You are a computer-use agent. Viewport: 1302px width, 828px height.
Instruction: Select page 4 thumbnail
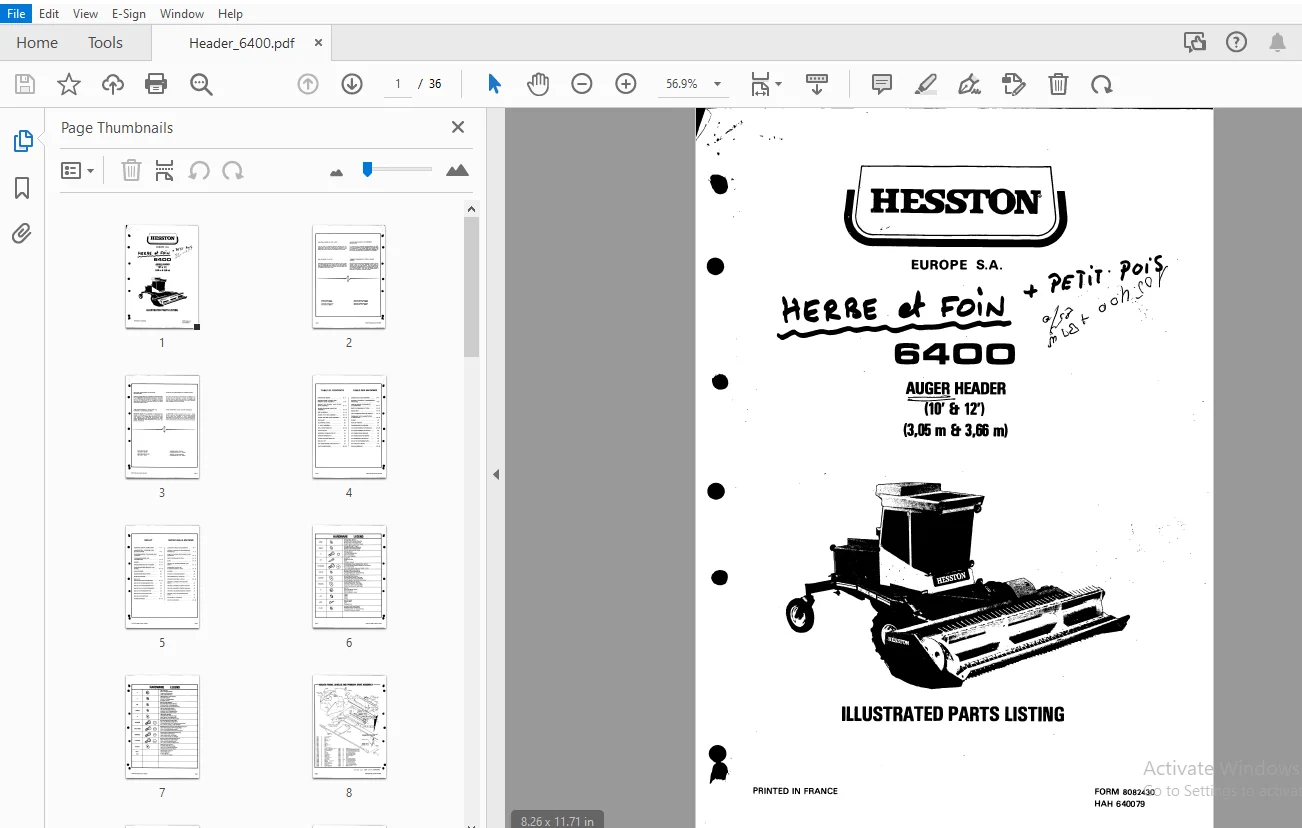(x=349, y=427)
